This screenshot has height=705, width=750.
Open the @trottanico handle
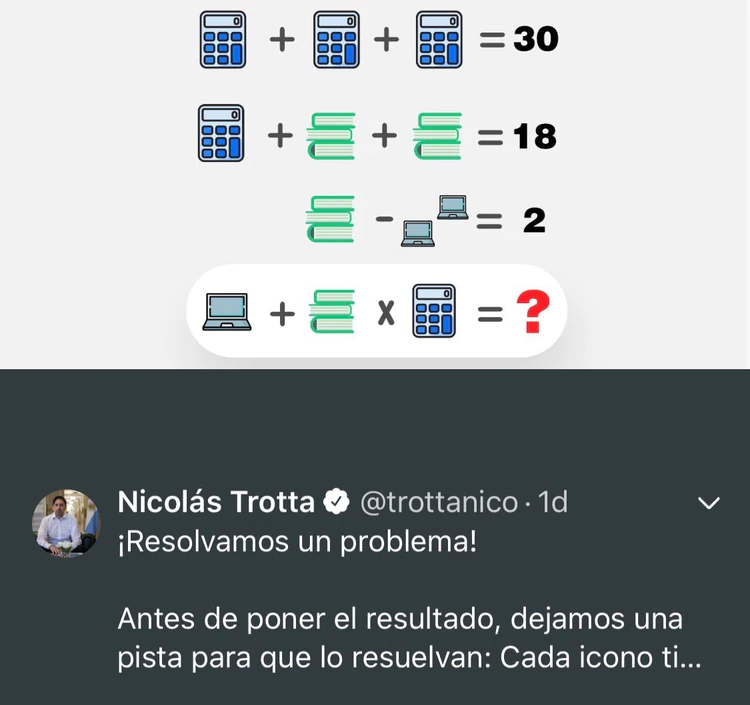[x=439, y=502]
